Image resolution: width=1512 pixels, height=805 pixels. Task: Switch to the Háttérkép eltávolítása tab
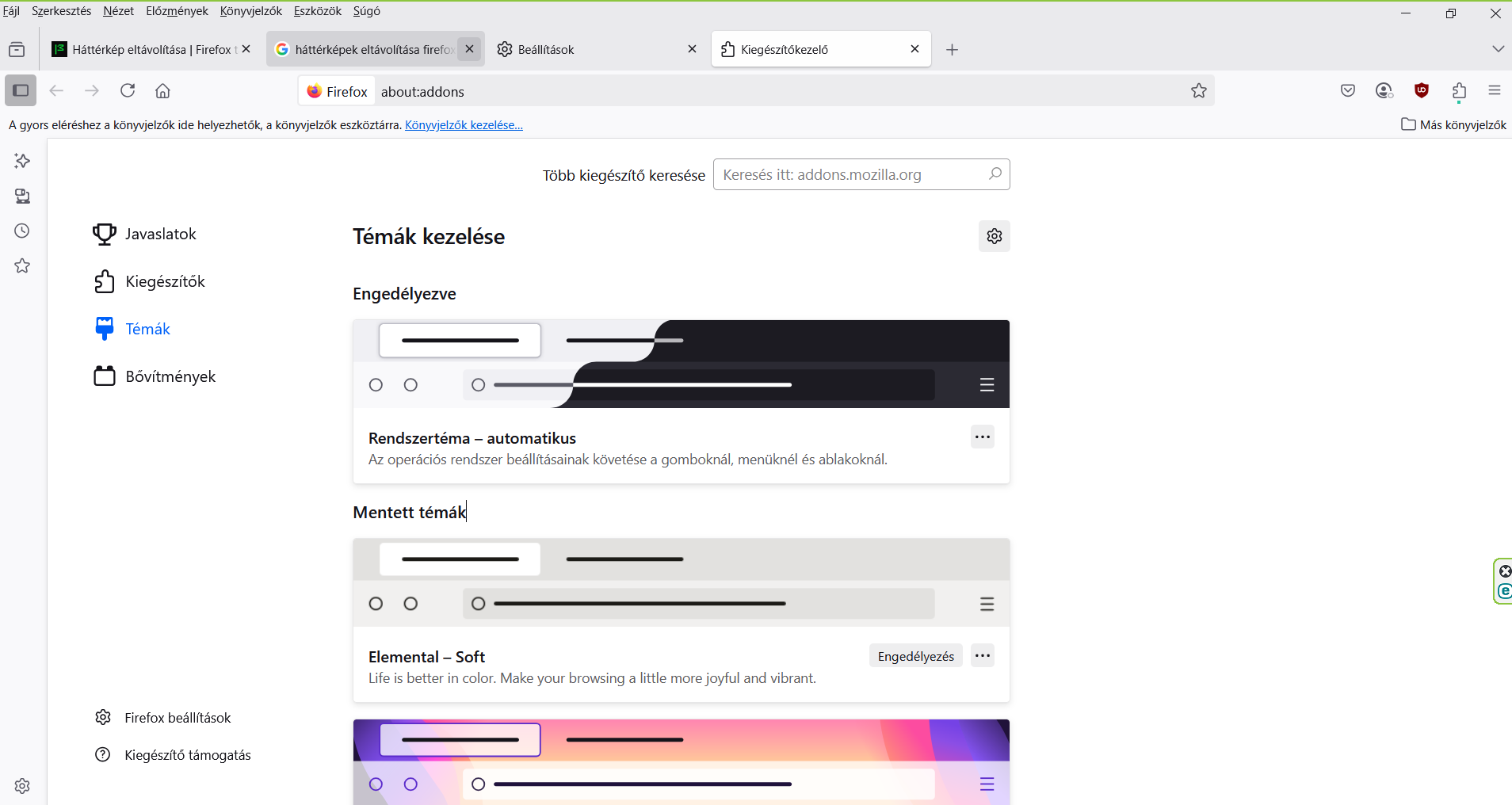[x=145, y=49]
